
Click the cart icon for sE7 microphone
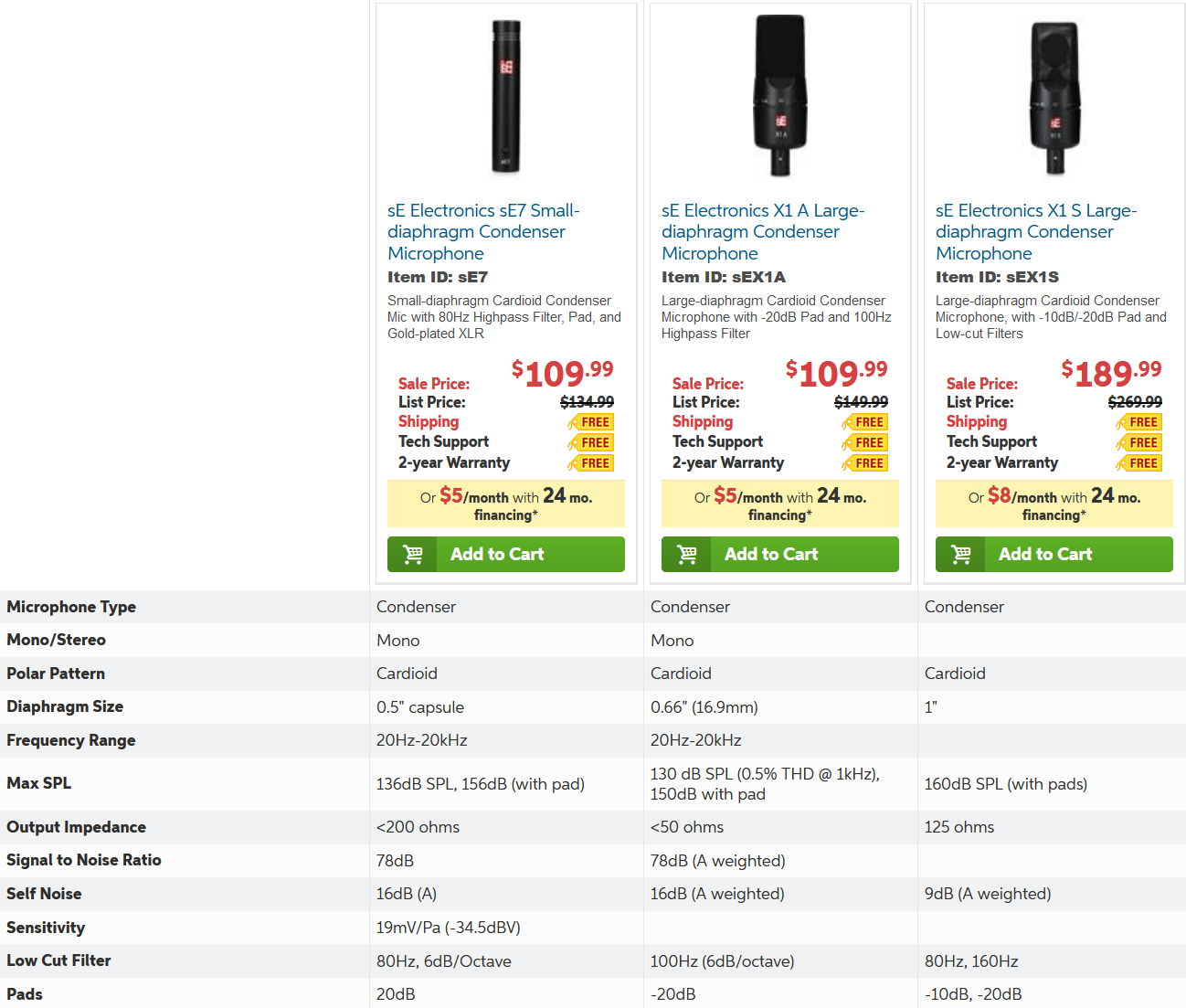tap(413, 554)
